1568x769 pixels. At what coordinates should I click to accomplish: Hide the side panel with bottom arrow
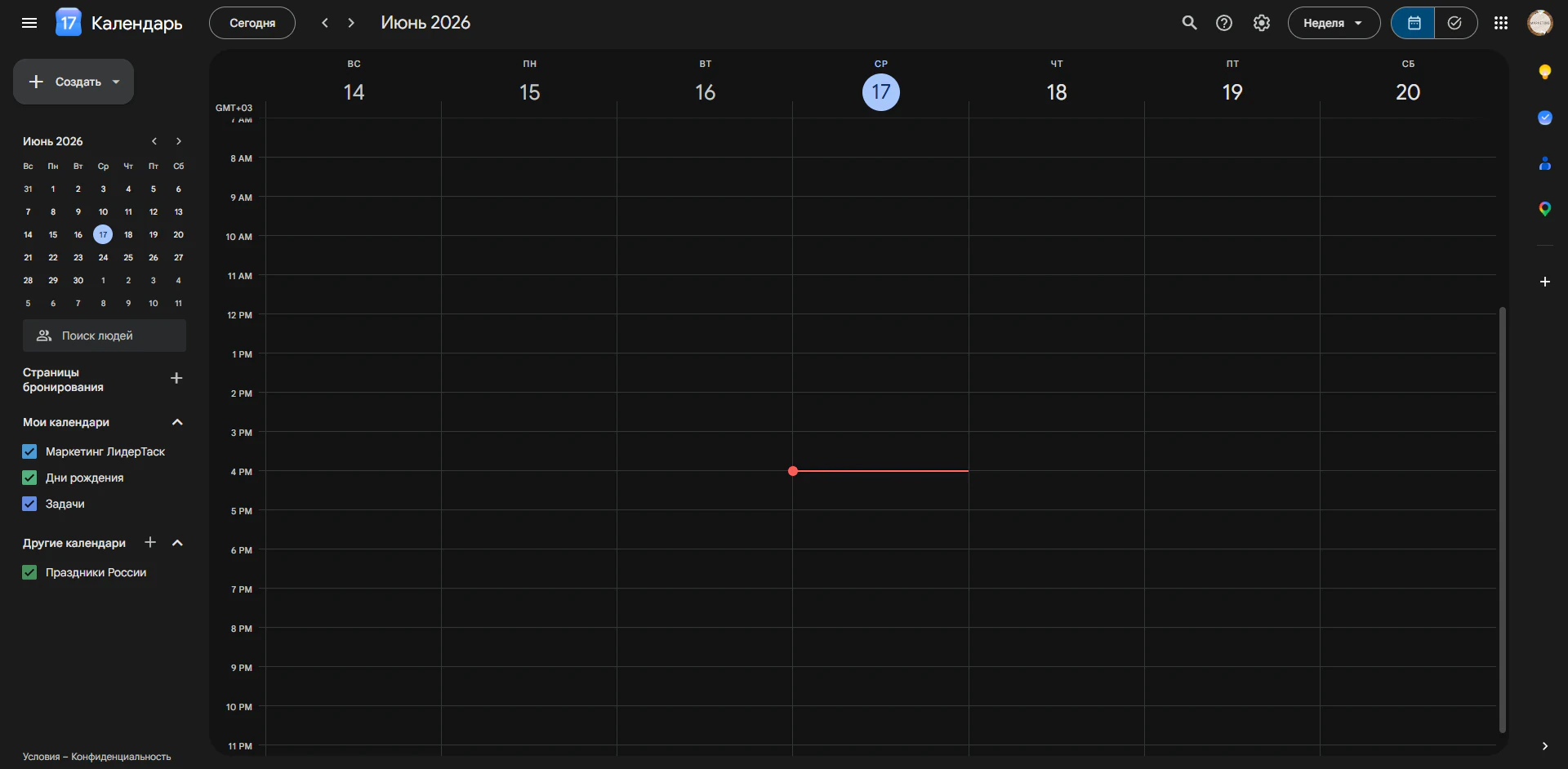(1544, 746)
